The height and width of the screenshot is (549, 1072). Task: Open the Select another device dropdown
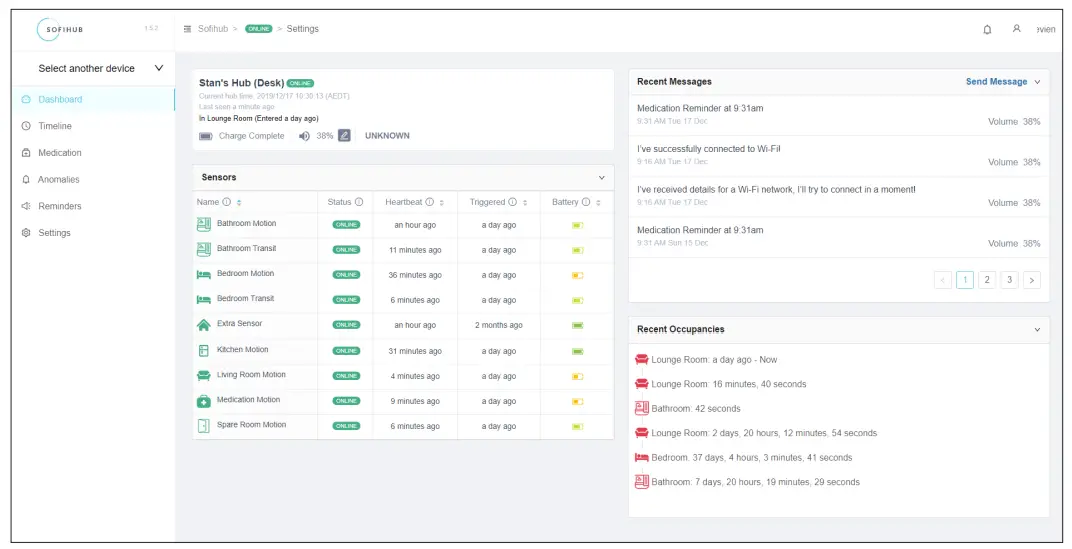[x=100, y=68]
